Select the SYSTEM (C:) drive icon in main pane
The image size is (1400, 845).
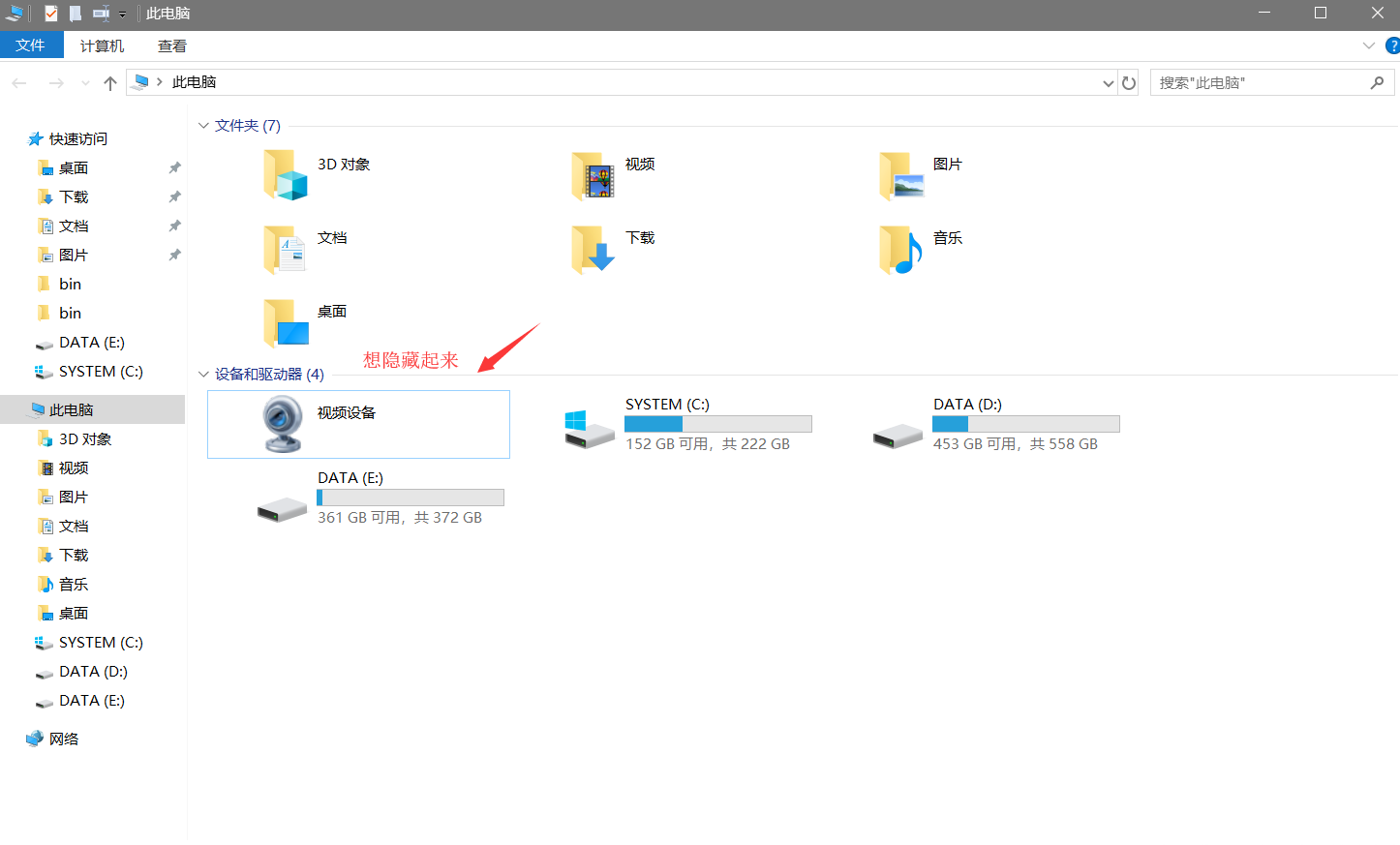590,429
